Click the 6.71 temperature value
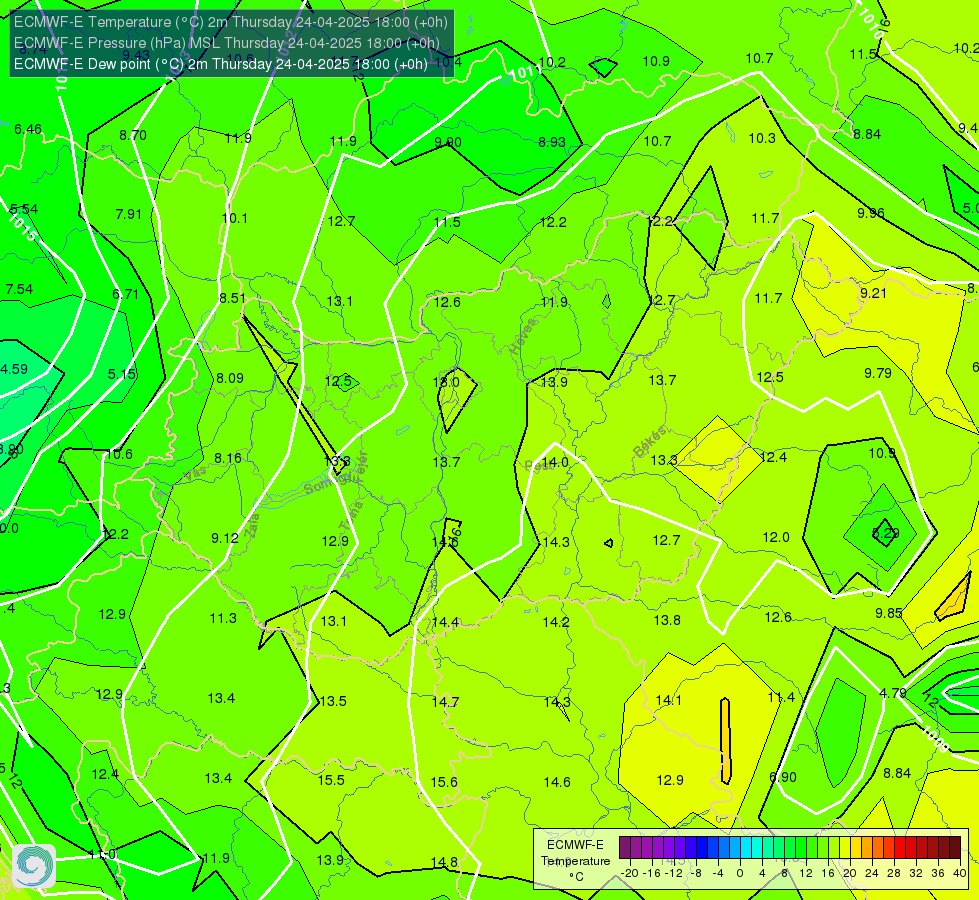The height and width of the screenshot is (900, 979). [125, 294]
